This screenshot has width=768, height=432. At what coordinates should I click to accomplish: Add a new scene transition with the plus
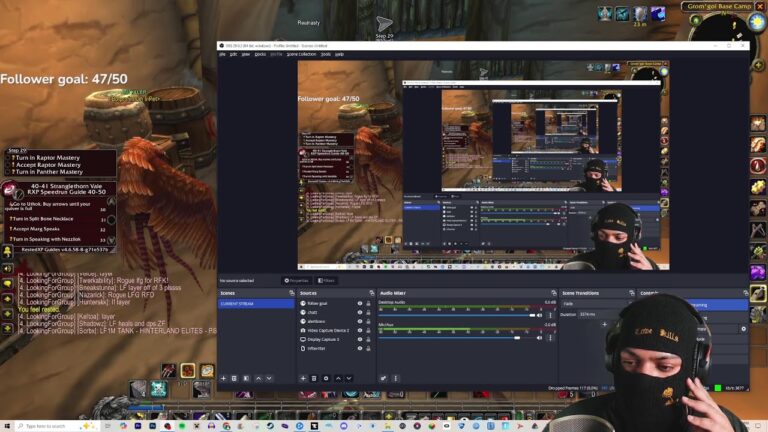coord(604,324)
